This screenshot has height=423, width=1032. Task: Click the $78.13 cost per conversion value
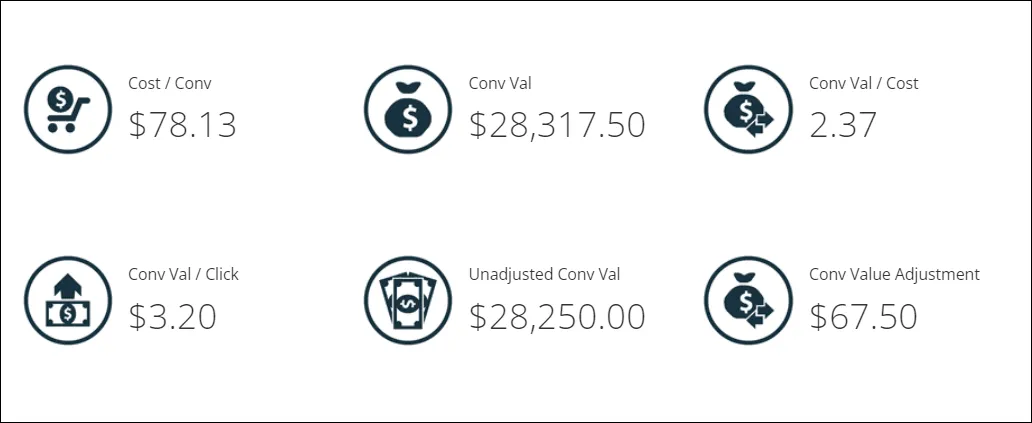pos(182,124)
